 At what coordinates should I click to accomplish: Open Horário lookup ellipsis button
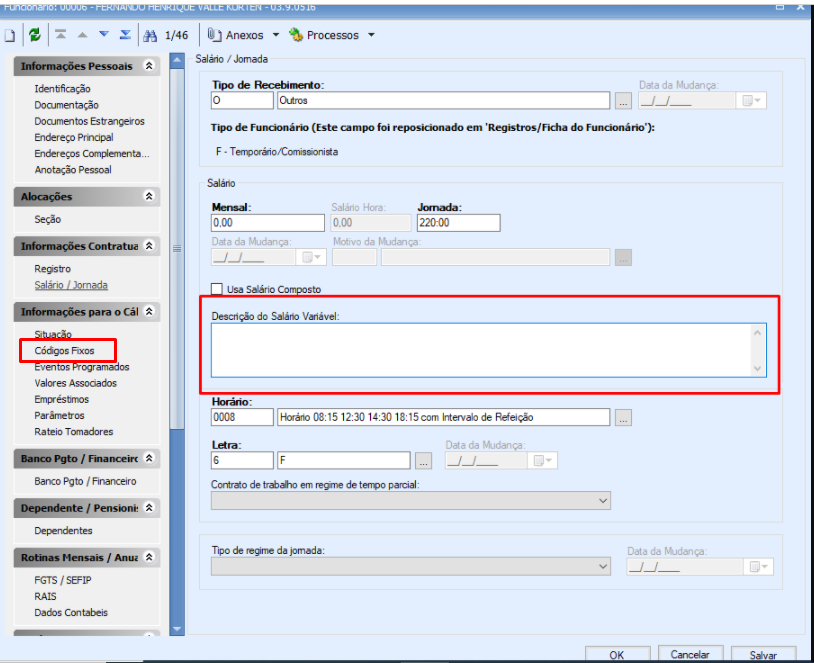(623, 417)
